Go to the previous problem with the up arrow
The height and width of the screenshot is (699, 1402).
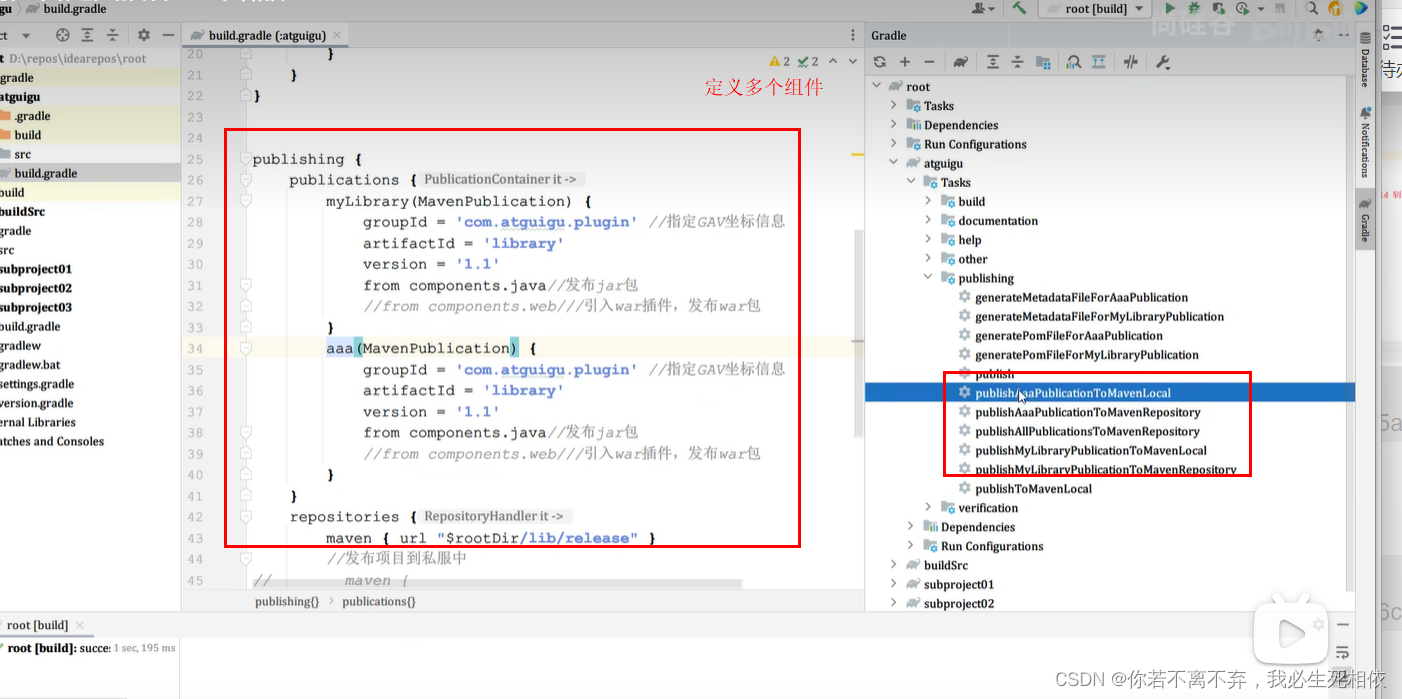tap(833, 61)
